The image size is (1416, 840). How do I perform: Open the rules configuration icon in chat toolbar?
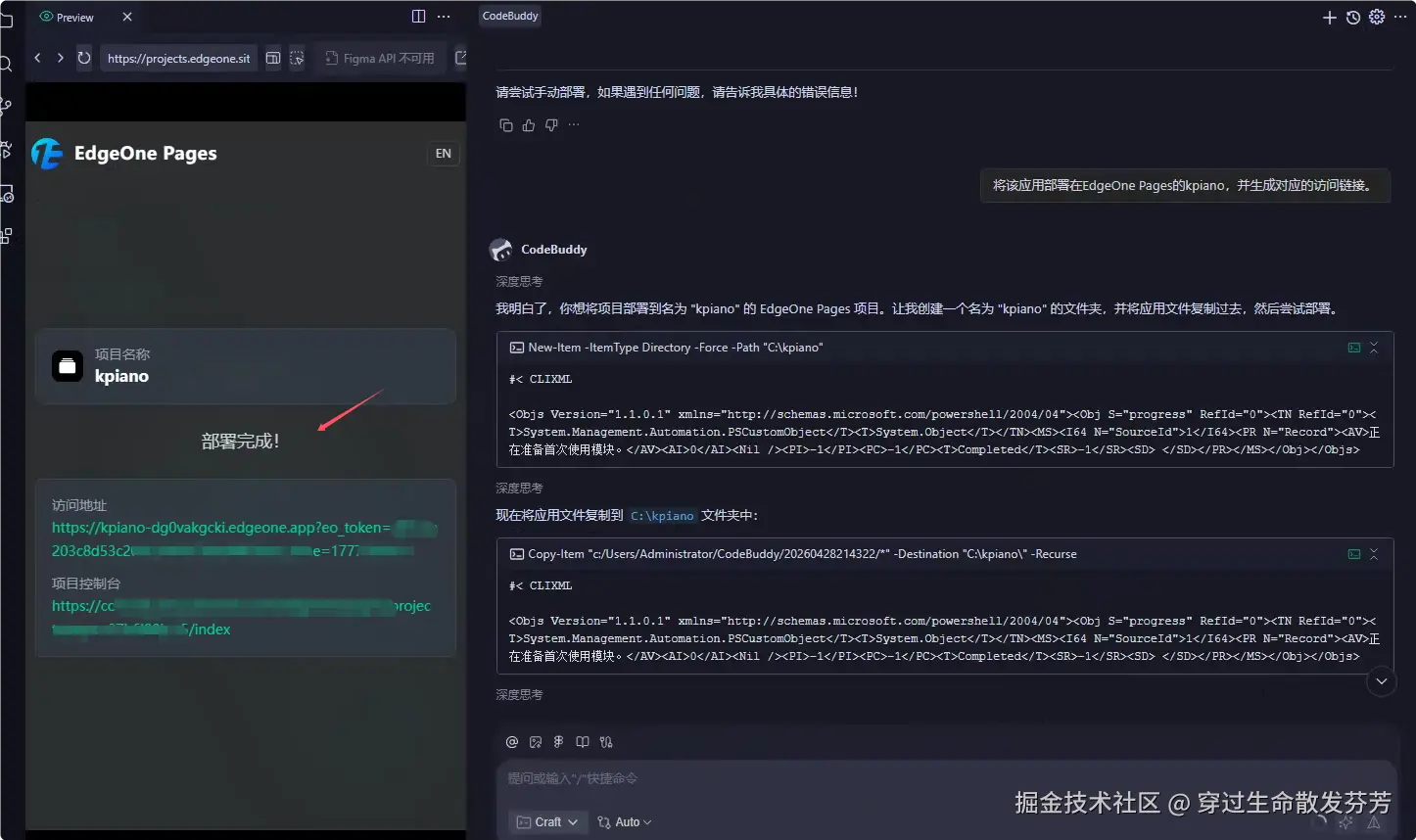click(606, 742)
